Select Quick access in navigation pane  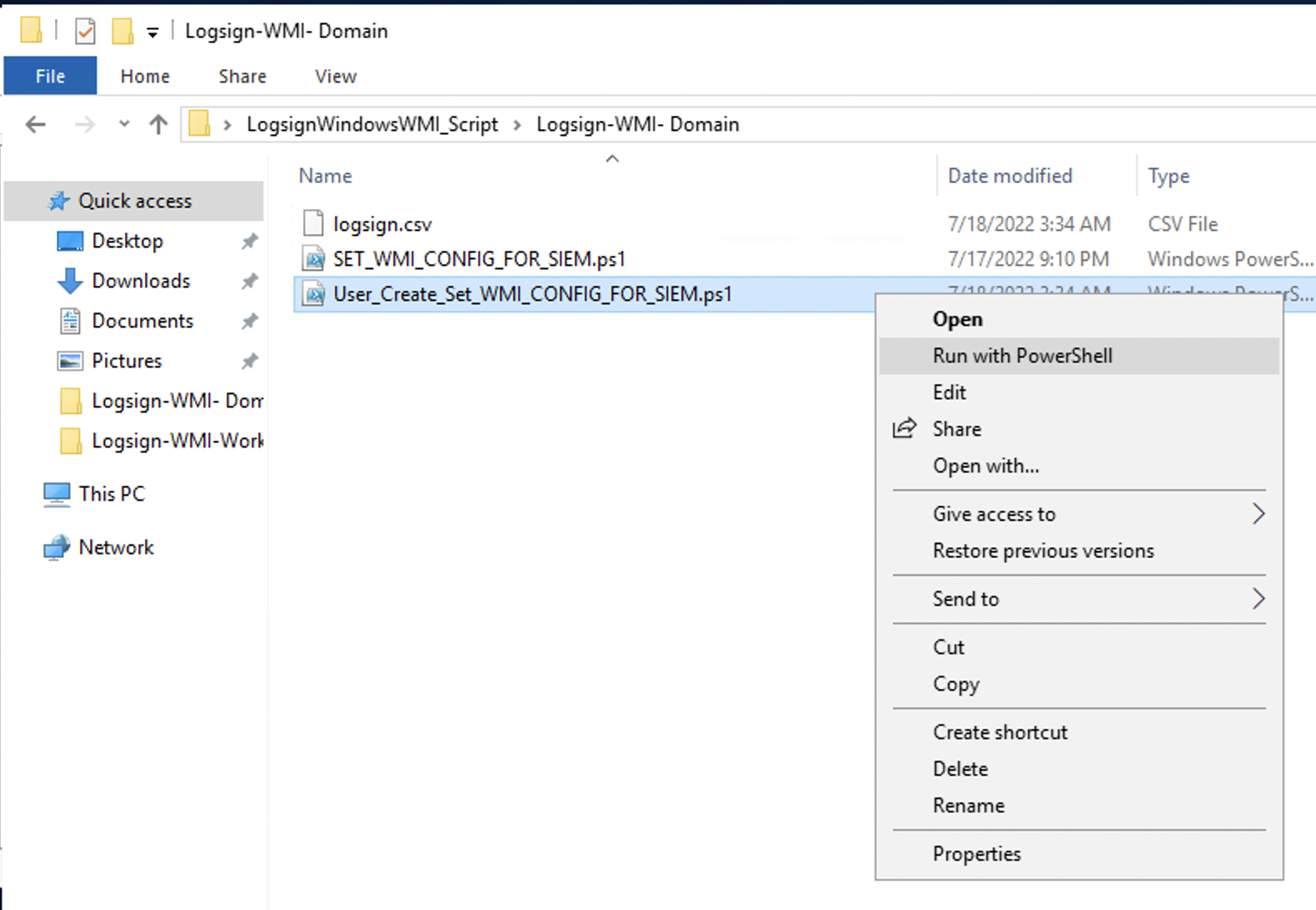tap(134, 201)
